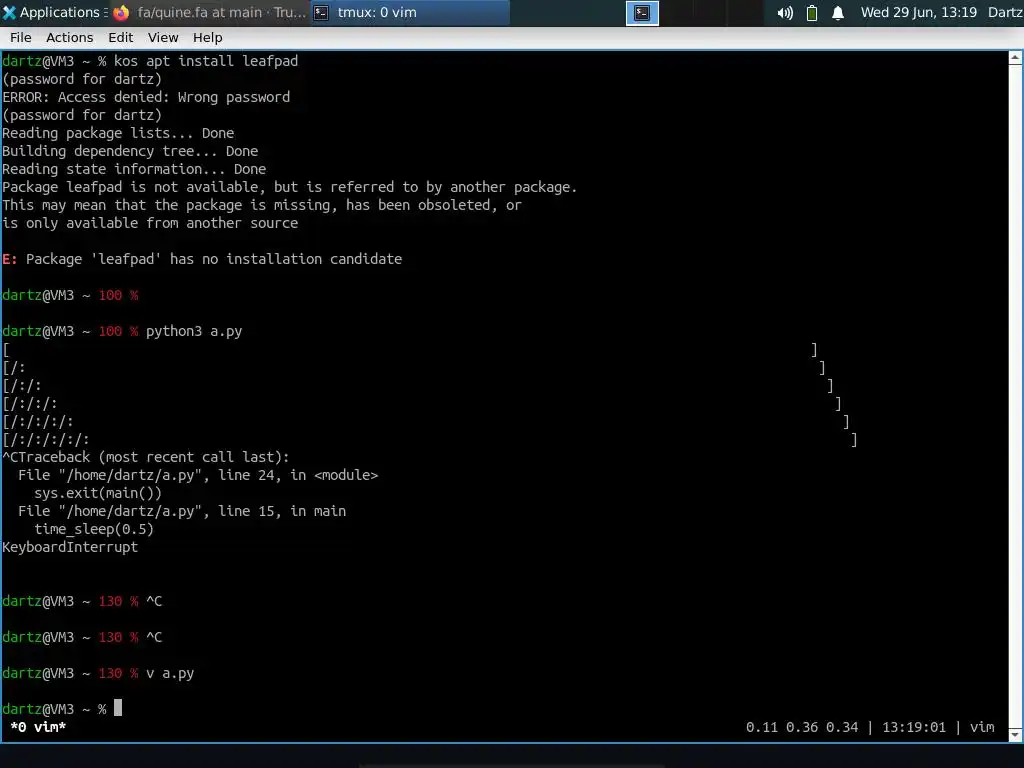The width and height of the screenshot is (1024, 768).
Task: Click the scrollbar up arrow
Action: (1016, 58)
